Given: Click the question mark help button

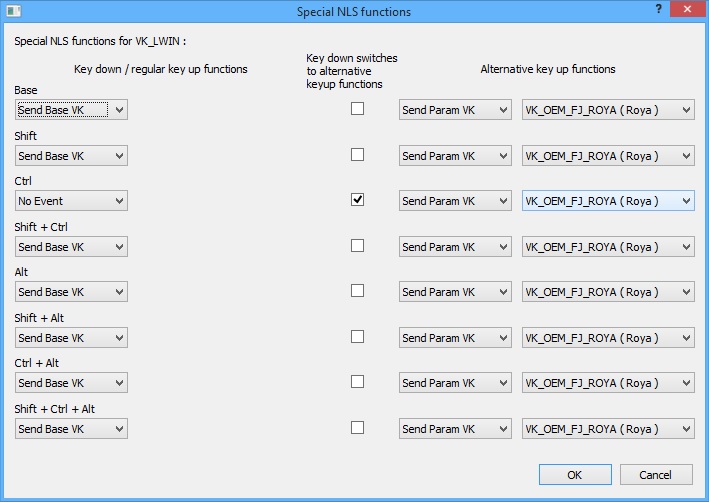Looking at the screenshot, I should [x=658, y=9].
